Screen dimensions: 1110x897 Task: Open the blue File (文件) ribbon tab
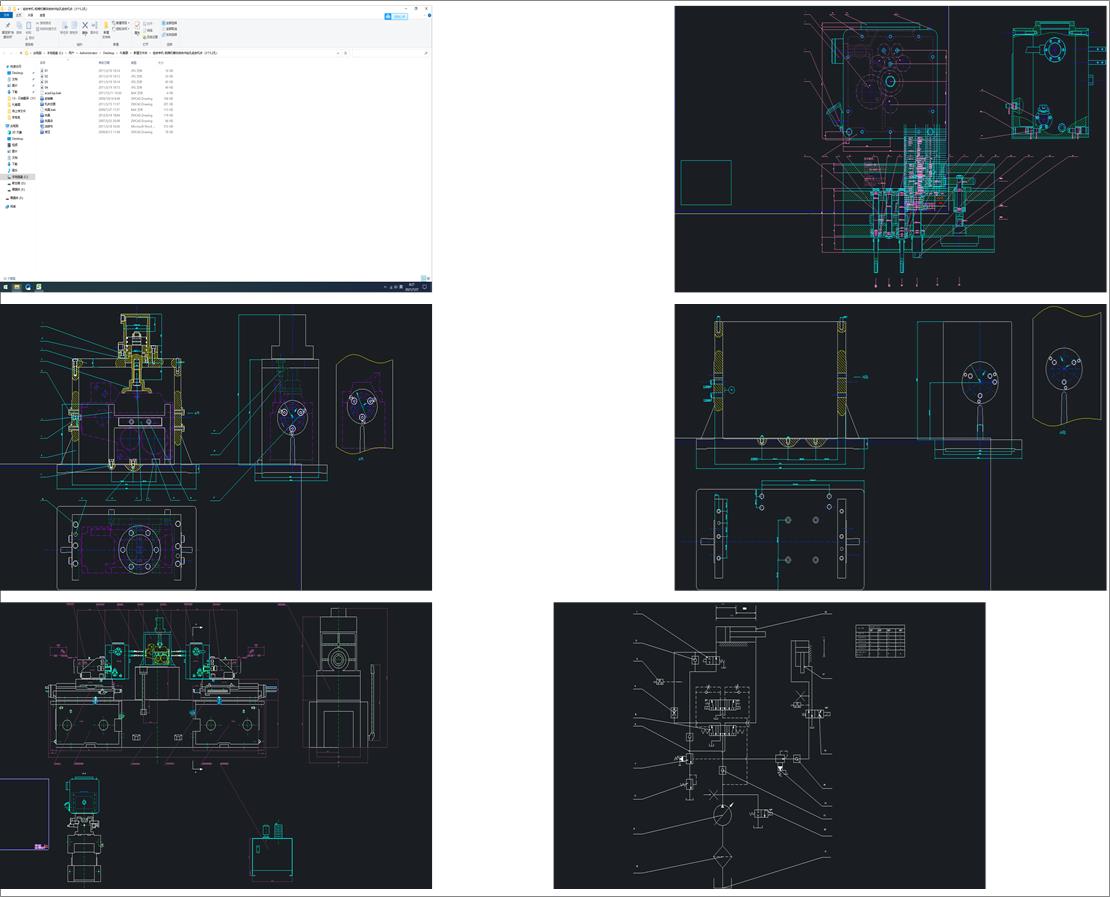(6, 15)
